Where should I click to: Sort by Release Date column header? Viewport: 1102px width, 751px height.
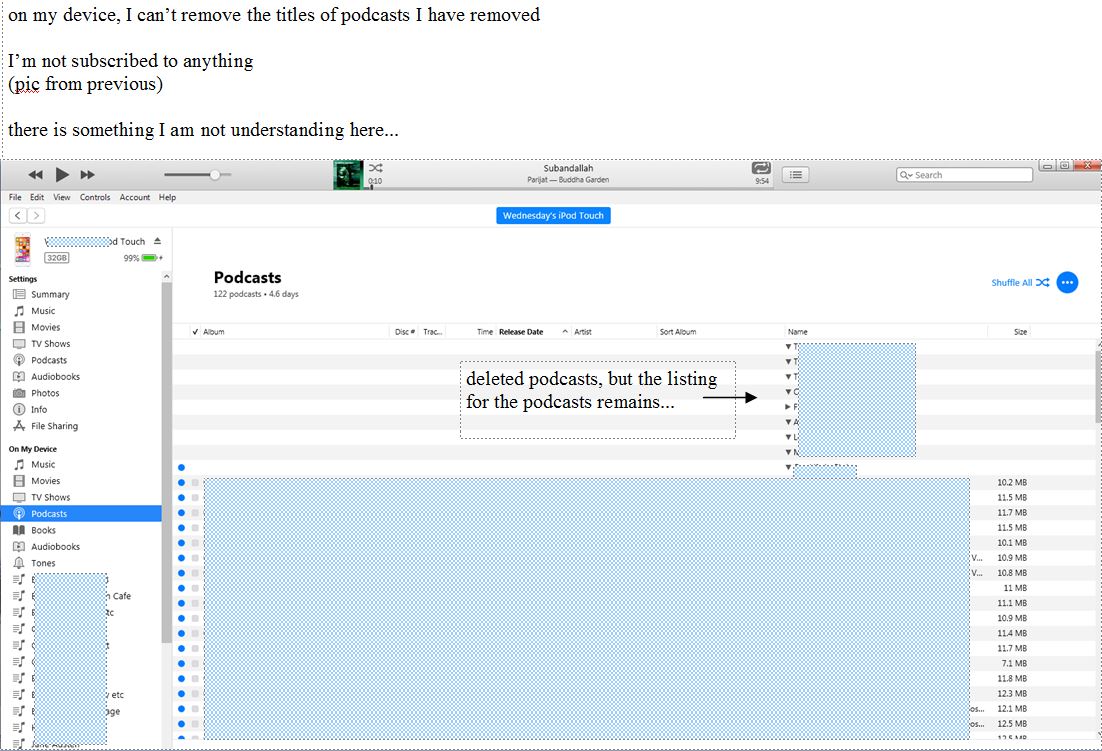point(533,332)
